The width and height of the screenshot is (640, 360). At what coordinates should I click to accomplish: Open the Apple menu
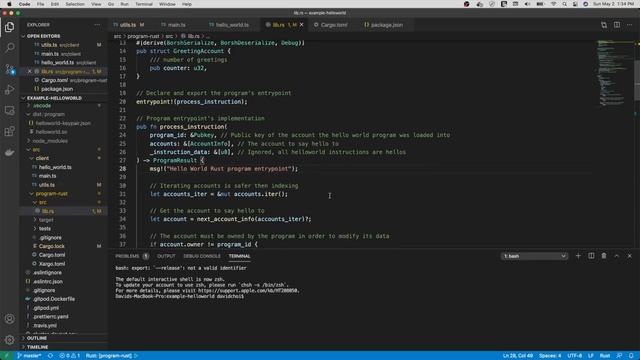[x=9, y=4]
